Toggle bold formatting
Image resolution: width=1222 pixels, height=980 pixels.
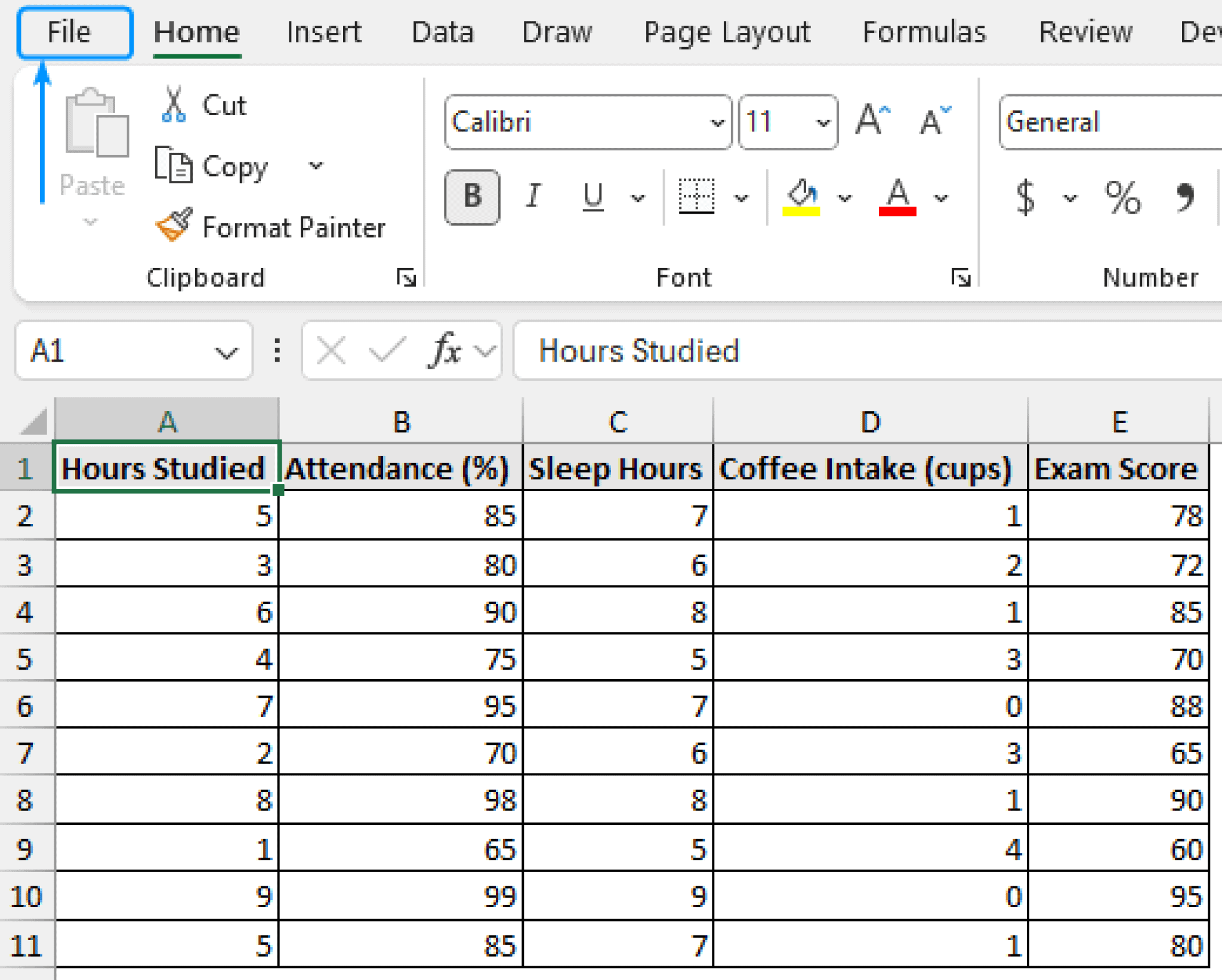pos(471,197)
